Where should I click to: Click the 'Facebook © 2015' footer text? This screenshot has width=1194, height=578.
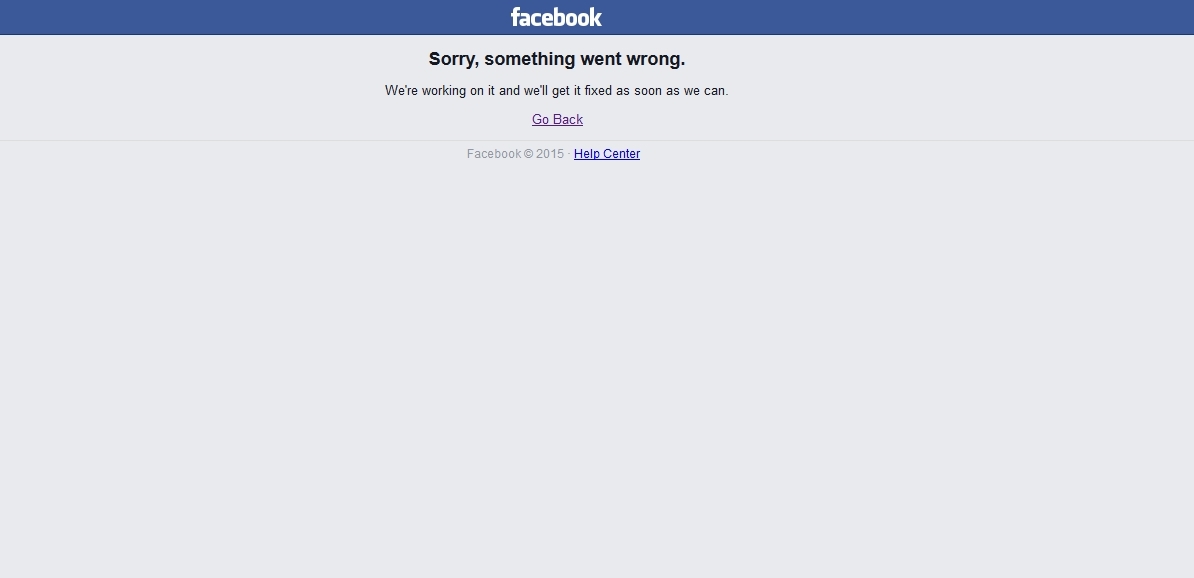point(516,154)
